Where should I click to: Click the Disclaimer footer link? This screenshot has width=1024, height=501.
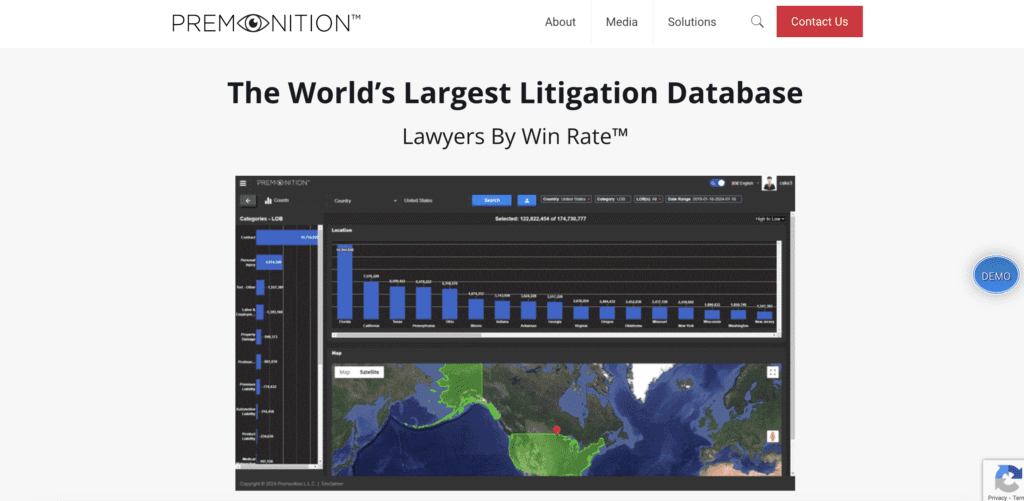[331, 483]
